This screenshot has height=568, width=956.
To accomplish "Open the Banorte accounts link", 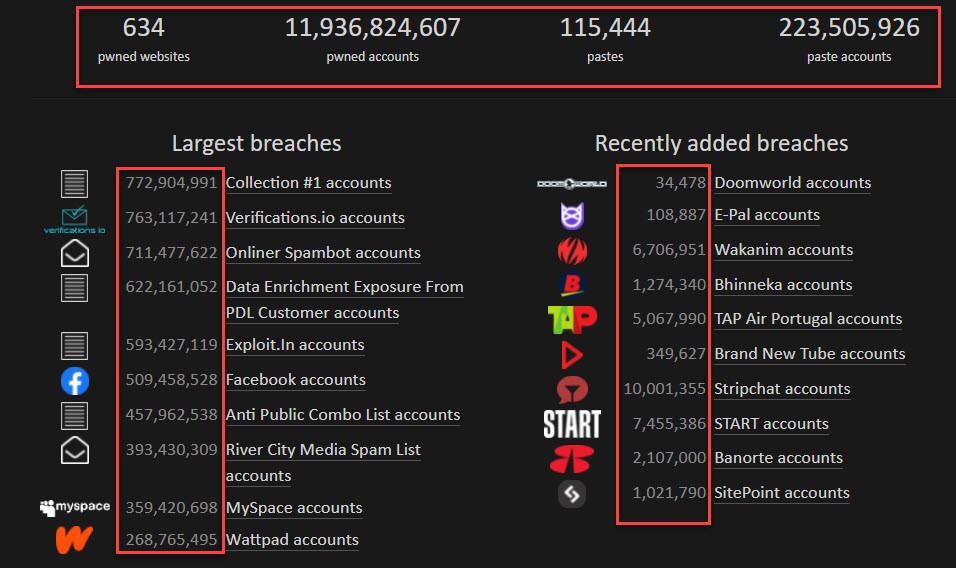I will [x=778, y=458].
